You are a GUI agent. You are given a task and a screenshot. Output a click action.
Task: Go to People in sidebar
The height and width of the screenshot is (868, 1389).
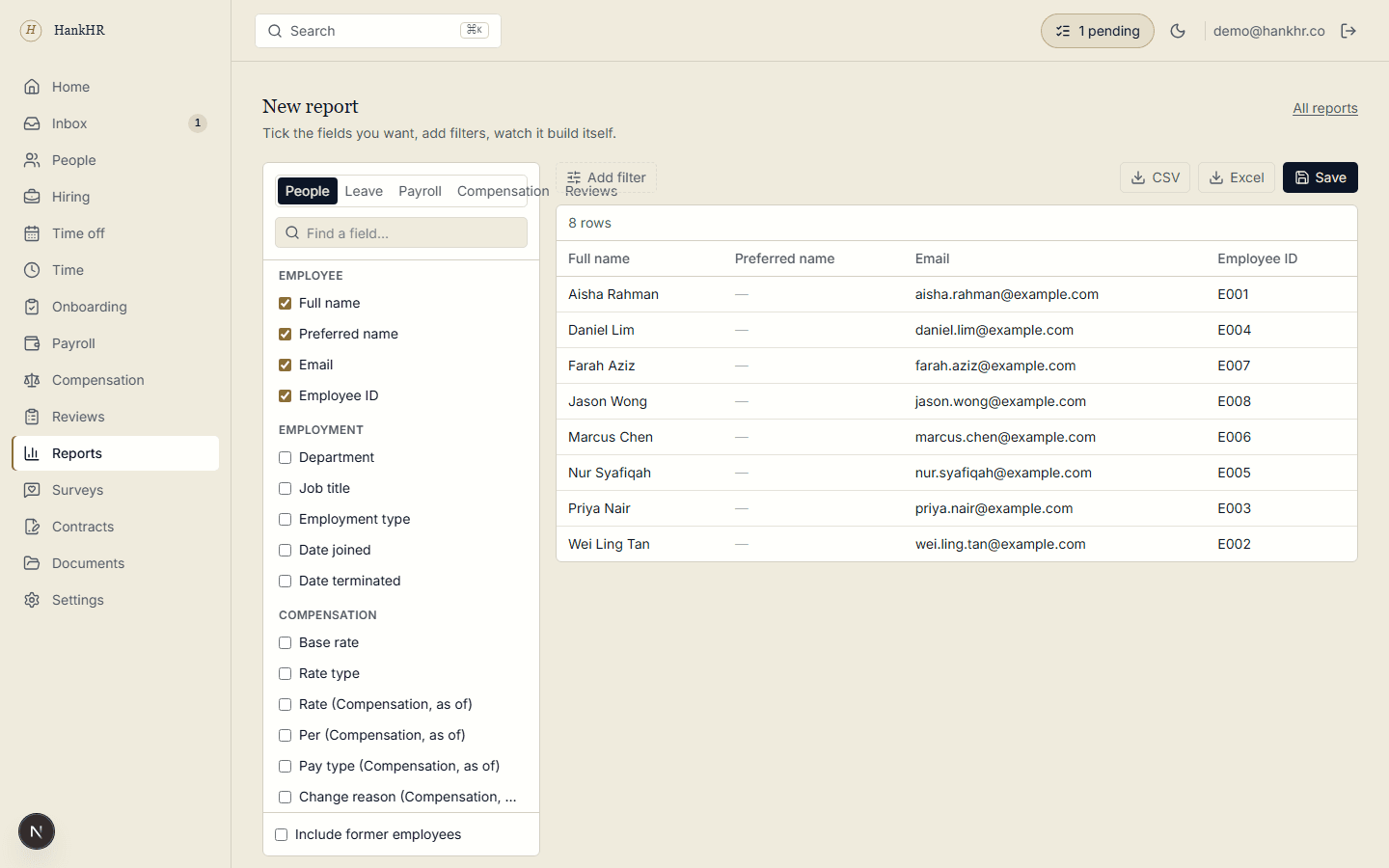(x=116, y=160)
